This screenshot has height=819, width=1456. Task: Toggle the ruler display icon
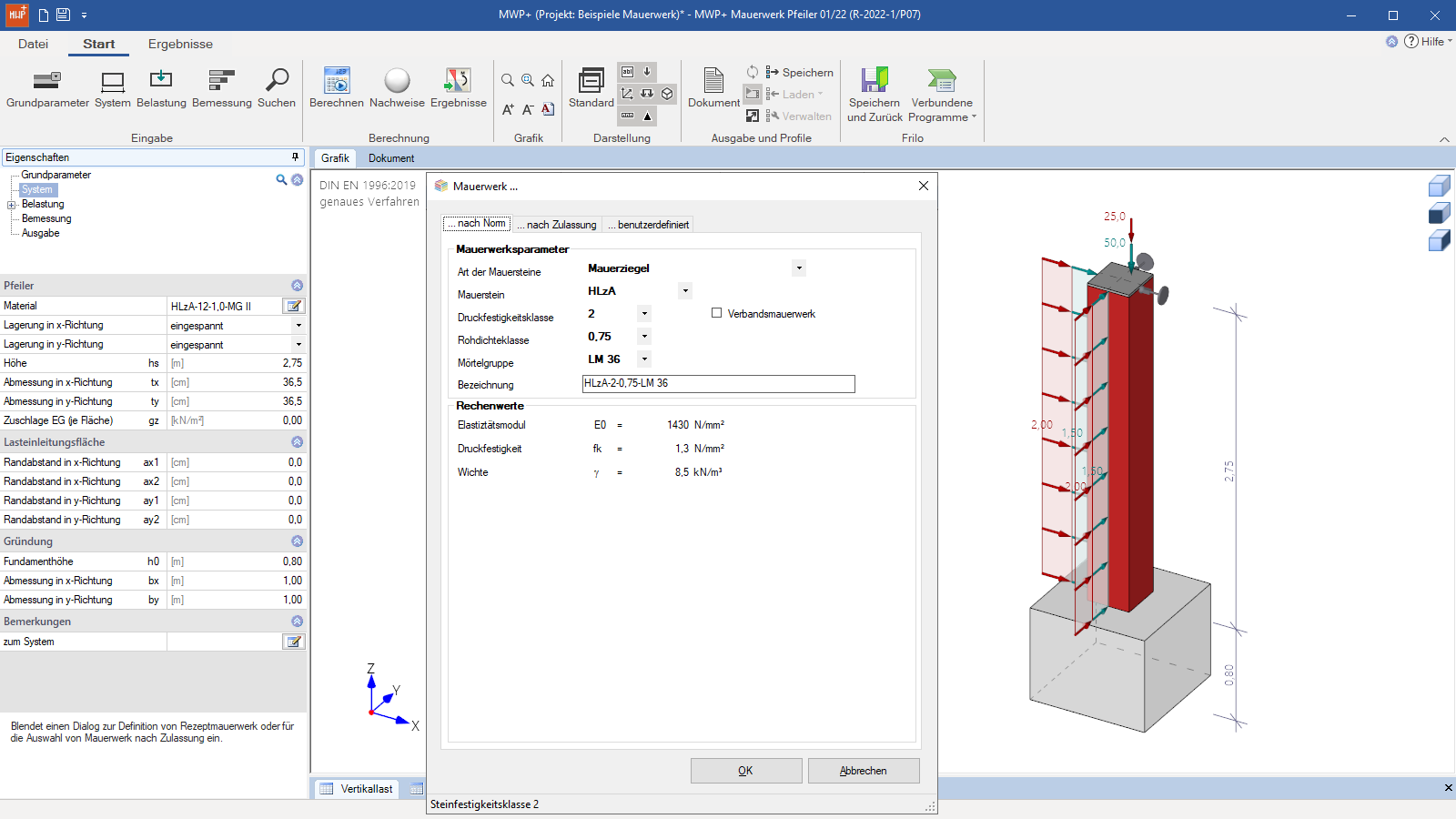[627, 116]
